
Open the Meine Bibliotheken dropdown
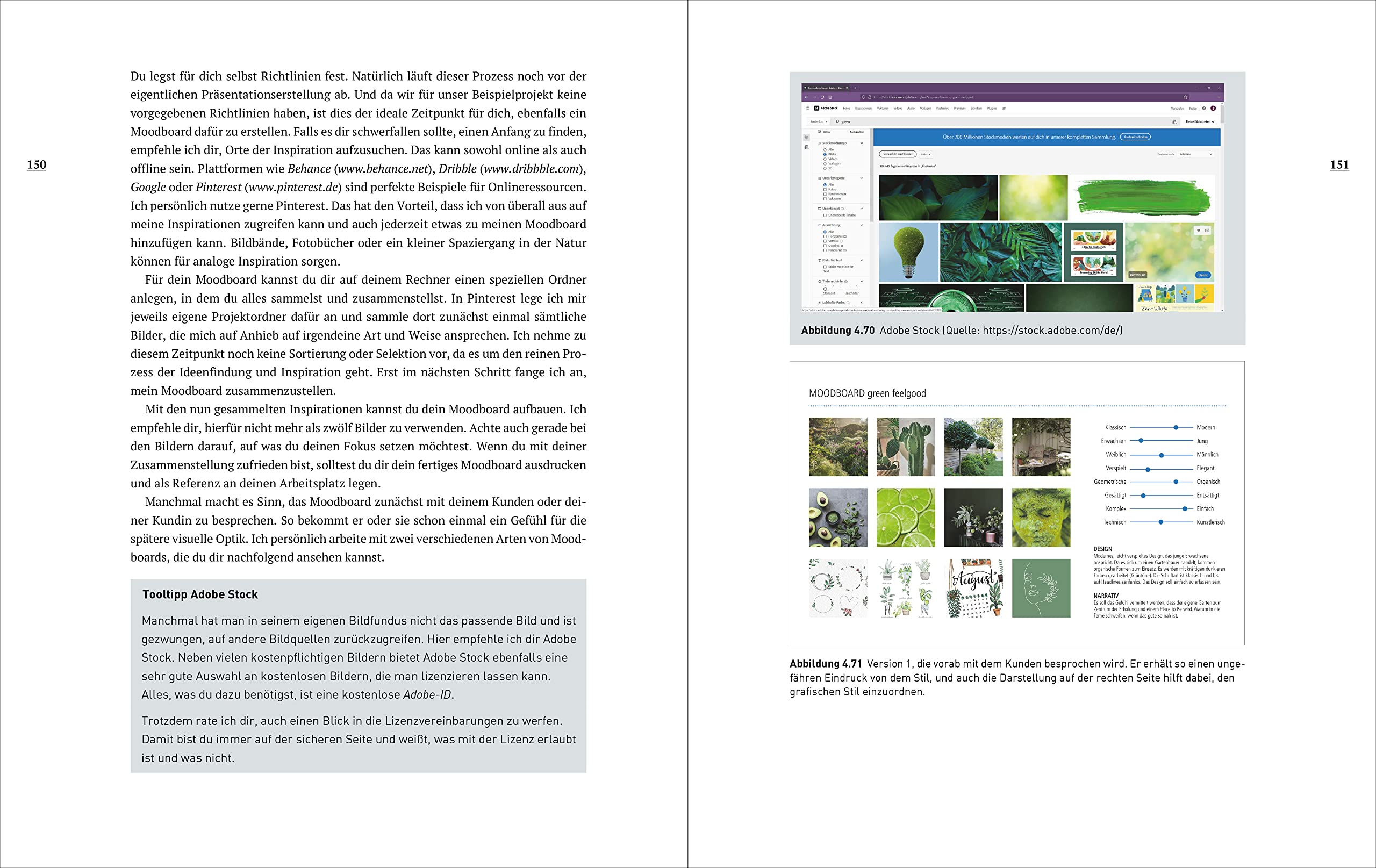[x=1200, y=121]
